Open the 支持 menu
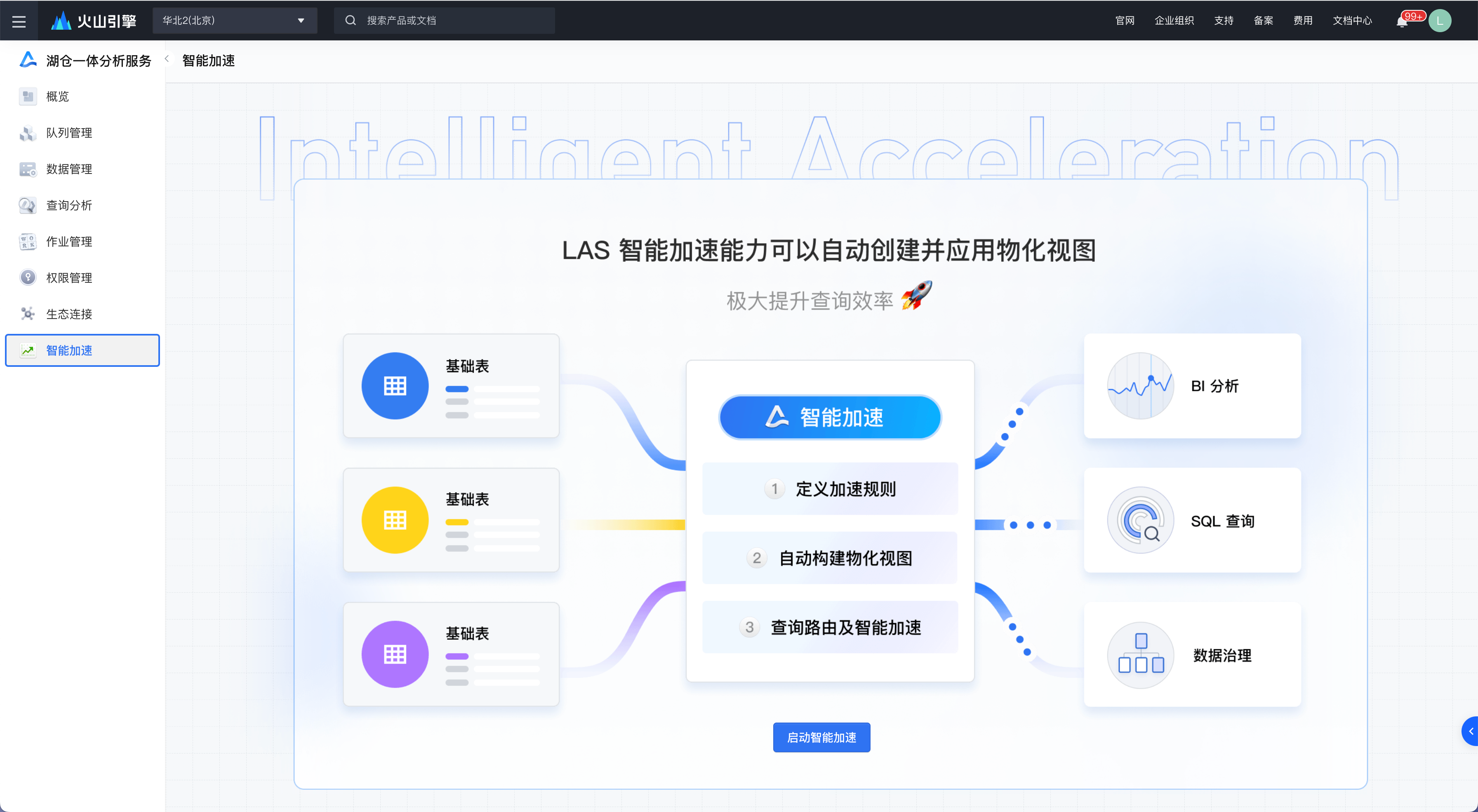The height and width of the screenshot is (812, 1478). pos(1224,21)
